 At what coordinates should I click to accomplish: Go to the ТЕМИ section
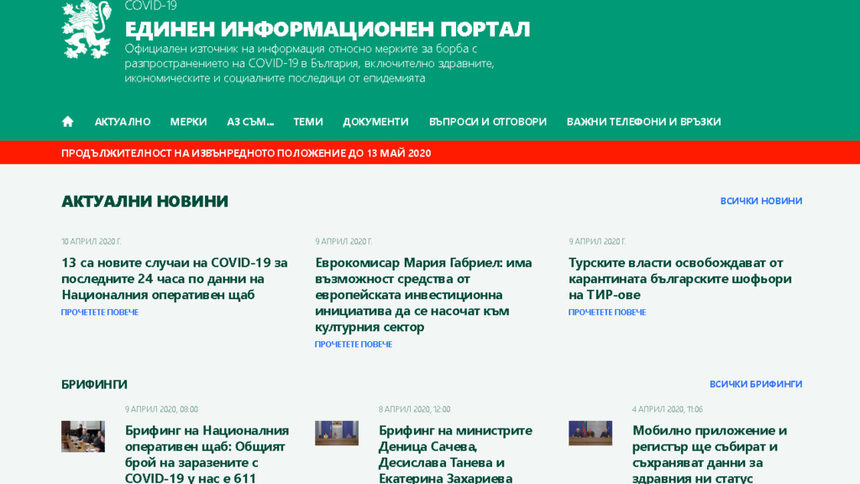click(308, 122)
